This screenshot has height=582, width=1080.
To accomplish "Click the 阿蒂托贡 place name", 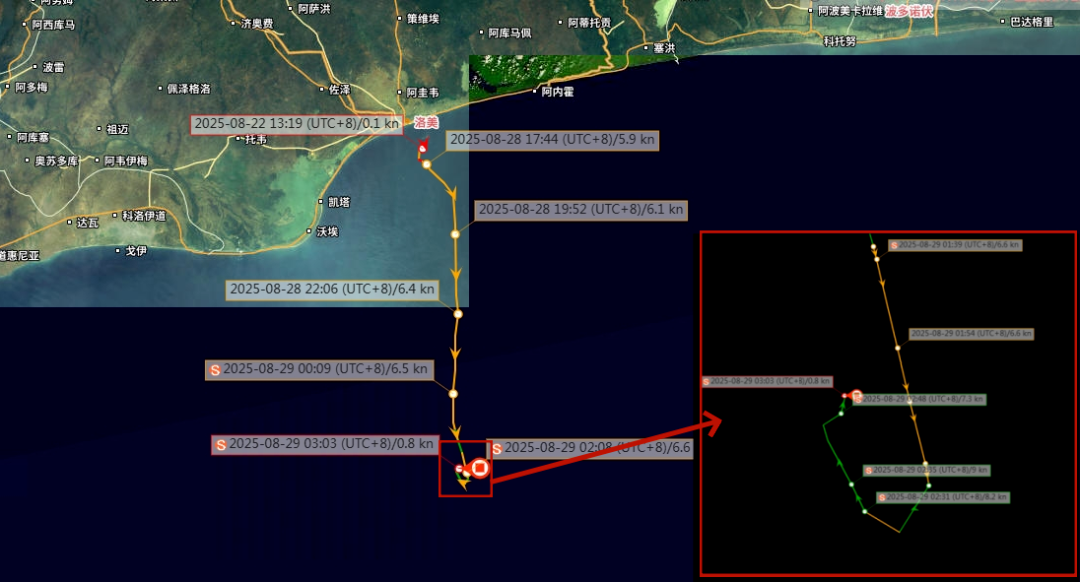I will (x=590, y=23).
